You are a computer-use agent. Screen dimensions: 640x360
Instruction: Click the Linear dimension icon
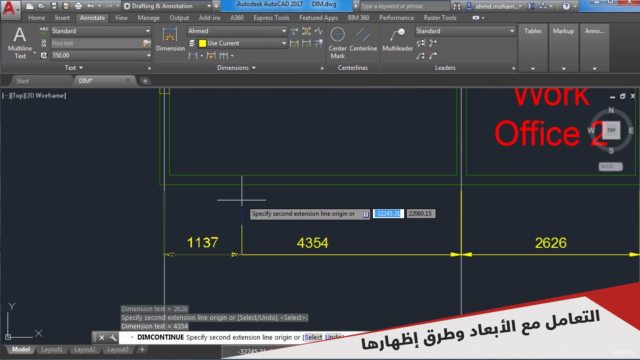click(x=193, y=56)
